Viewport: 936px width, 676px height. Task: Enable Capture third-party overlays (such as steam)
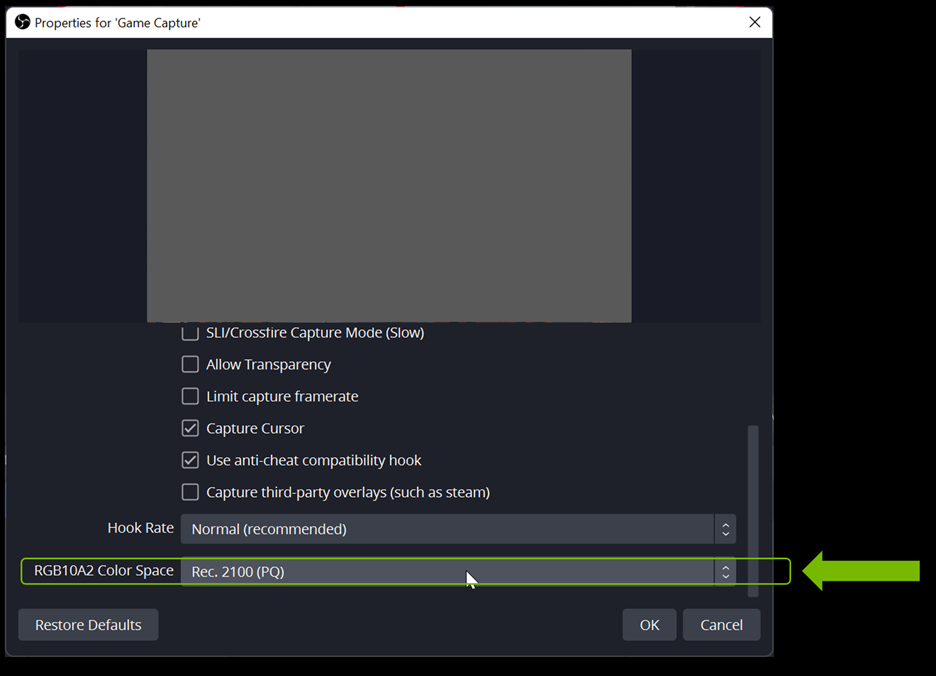[x=190, y=492]
